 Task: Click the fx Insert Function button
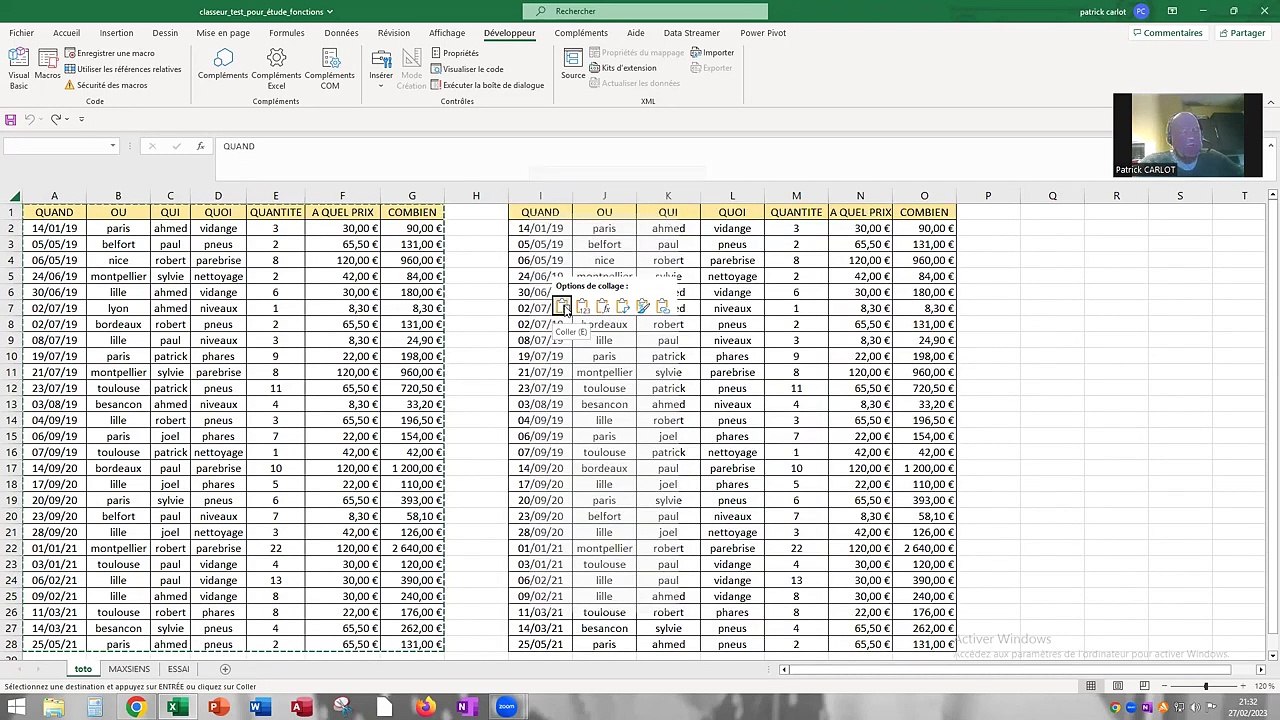(x=200, y=146)
